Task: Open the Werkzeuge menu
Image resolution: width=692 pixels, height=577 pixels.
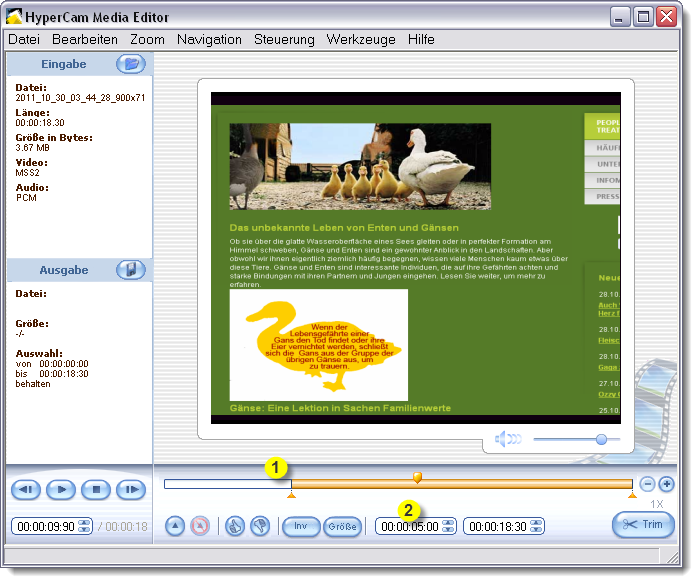Action: pyautogui.click(x=361, y=39)
